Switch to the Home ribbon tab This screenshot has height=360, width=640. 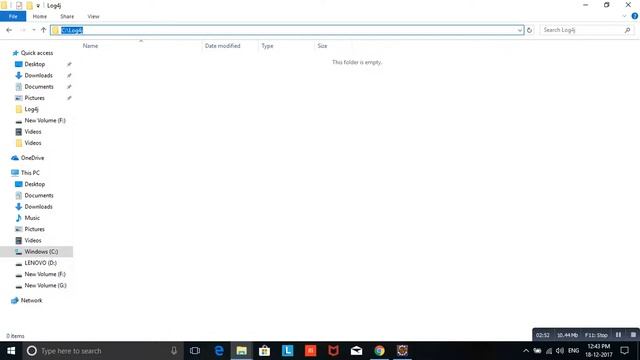(40, 16)
